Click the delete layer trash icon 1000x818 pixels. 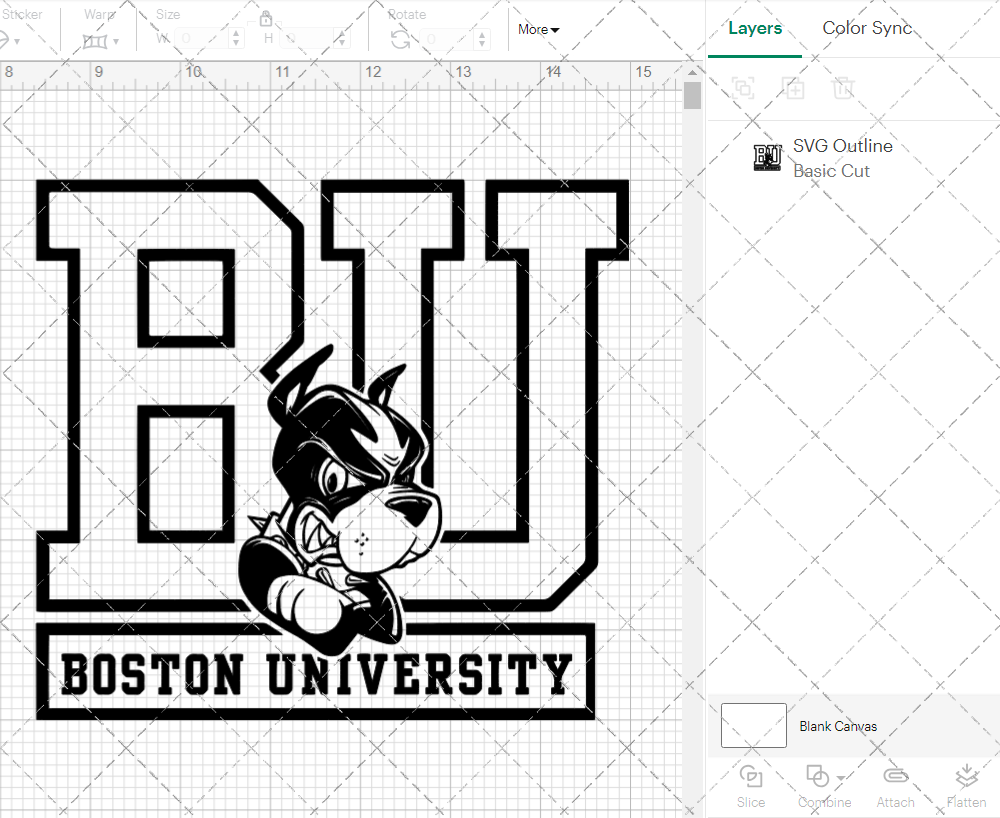tap(844, 88)
